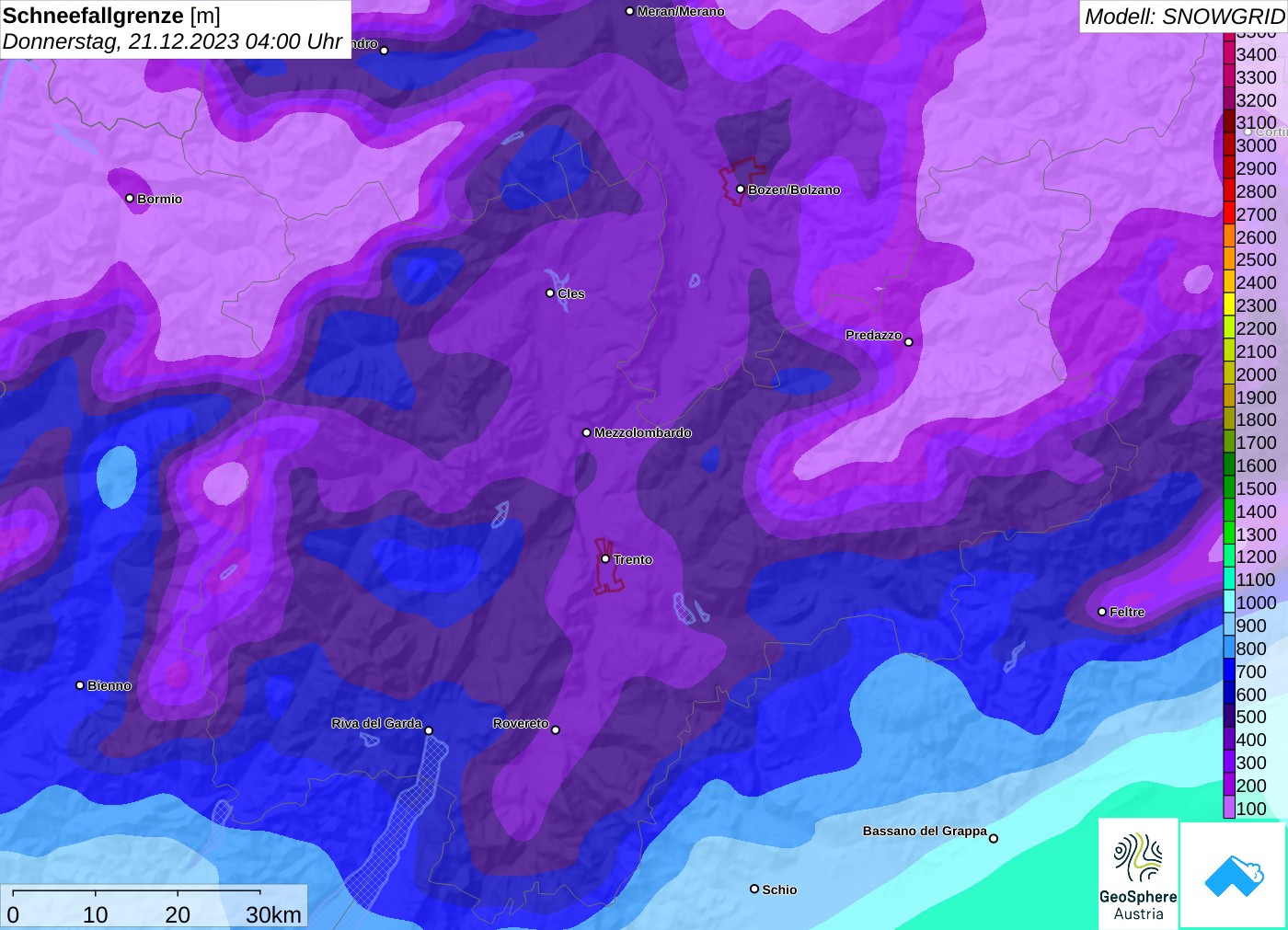Click the Cles location marker
1288x930 pixels.
pos(550,293)
